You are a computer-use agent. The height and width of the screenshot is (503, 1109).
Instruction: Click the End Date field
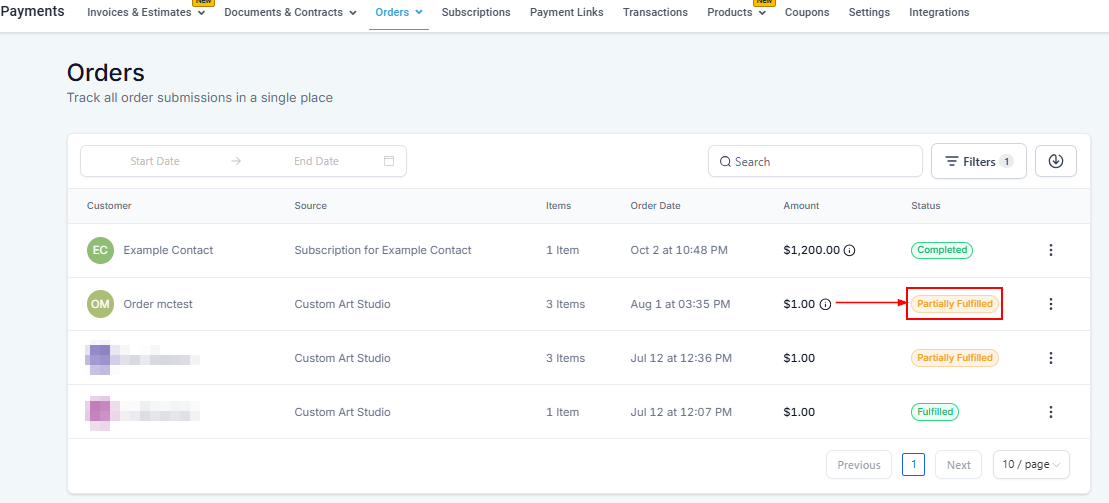[x=316, y=161]
